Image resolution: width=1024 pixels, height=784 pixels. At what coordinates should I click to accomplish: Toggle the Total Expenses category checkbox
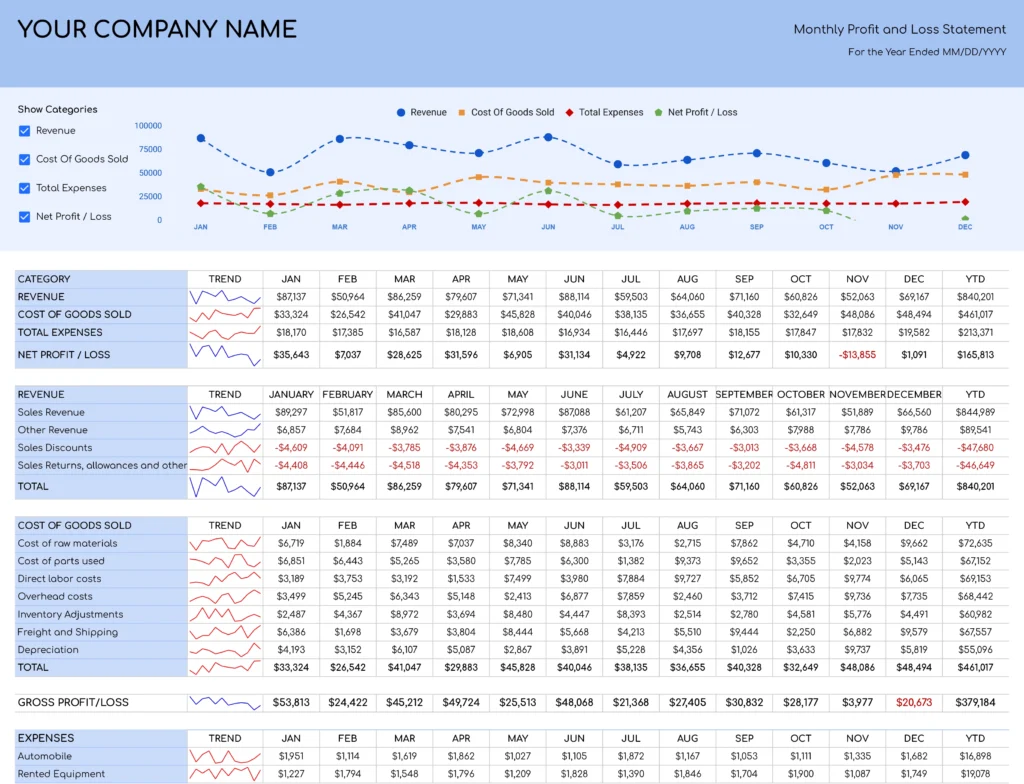(x=25, y=188)
